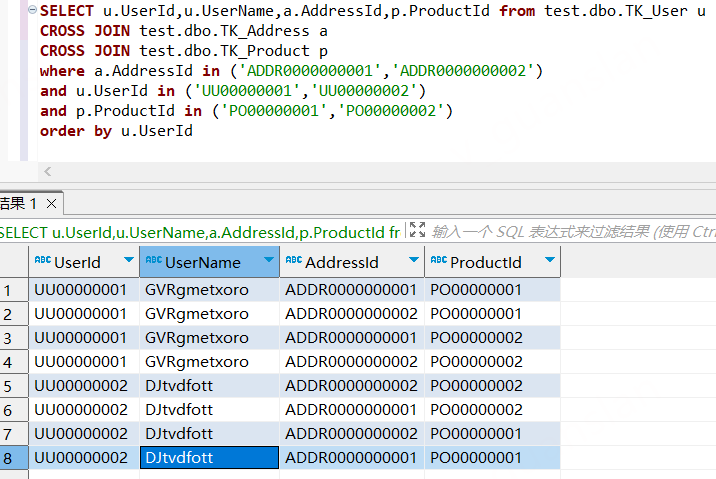Open the UserId column filter dropdown

pos(128,261)
